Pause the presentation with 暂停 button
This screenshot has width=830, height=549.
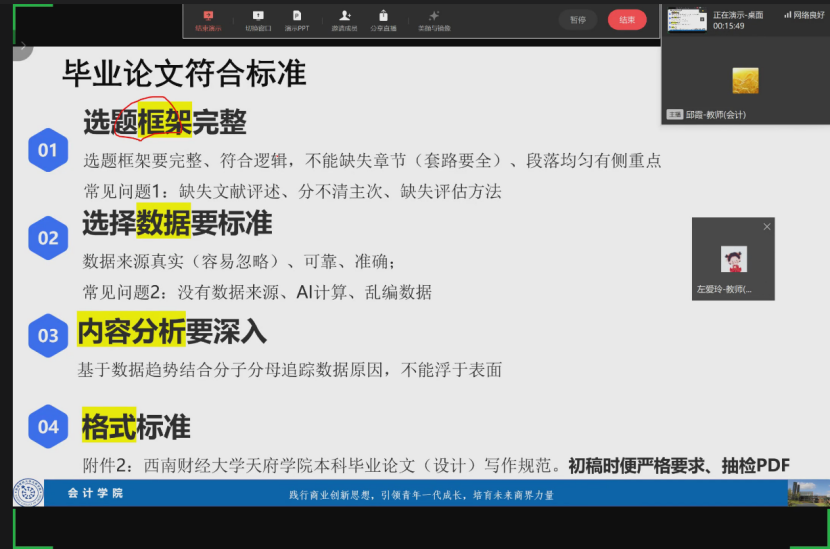point(578,20)
